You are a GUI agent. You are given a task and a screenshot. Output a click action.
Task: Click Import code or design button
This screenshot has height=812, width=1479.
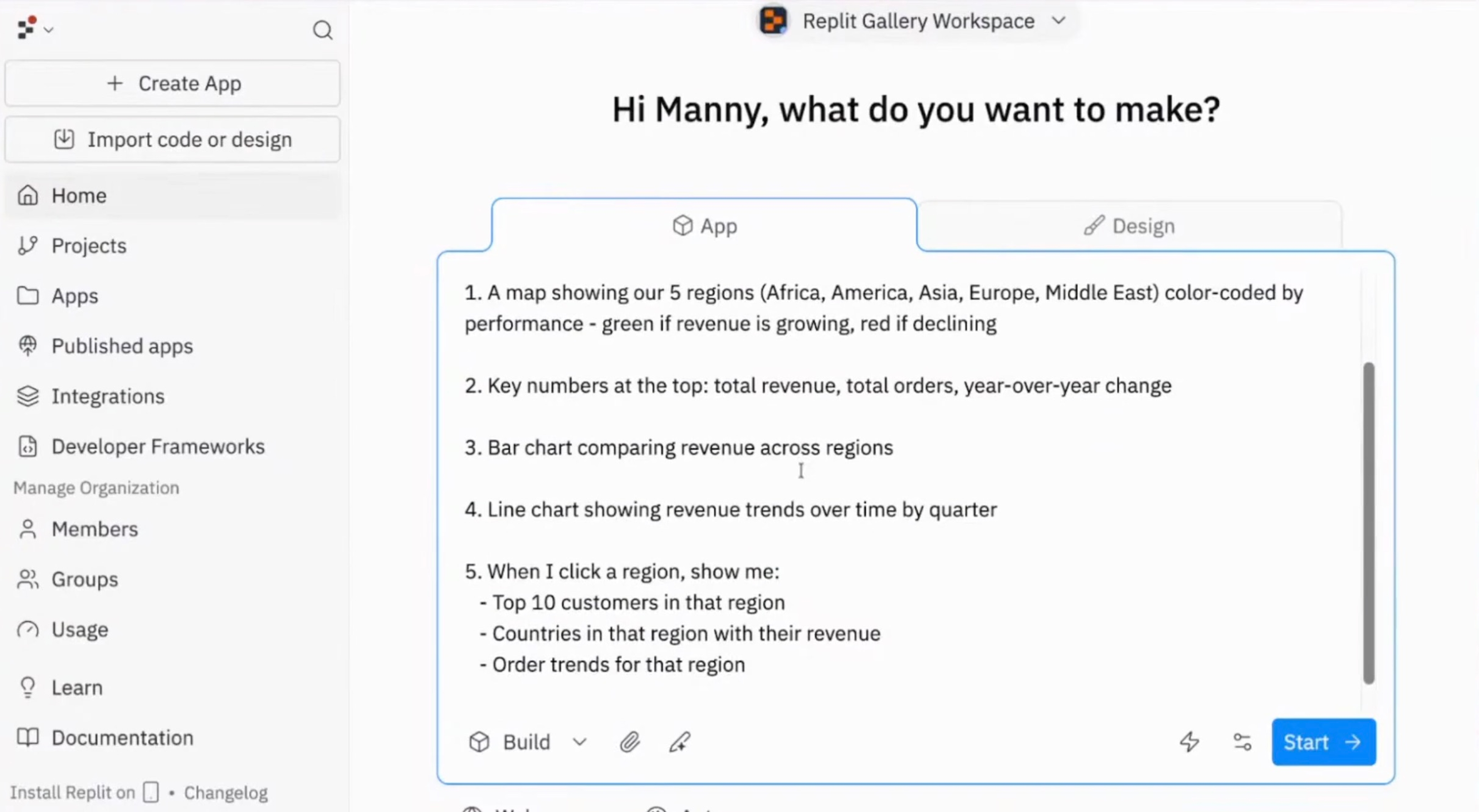click(173, 139)
